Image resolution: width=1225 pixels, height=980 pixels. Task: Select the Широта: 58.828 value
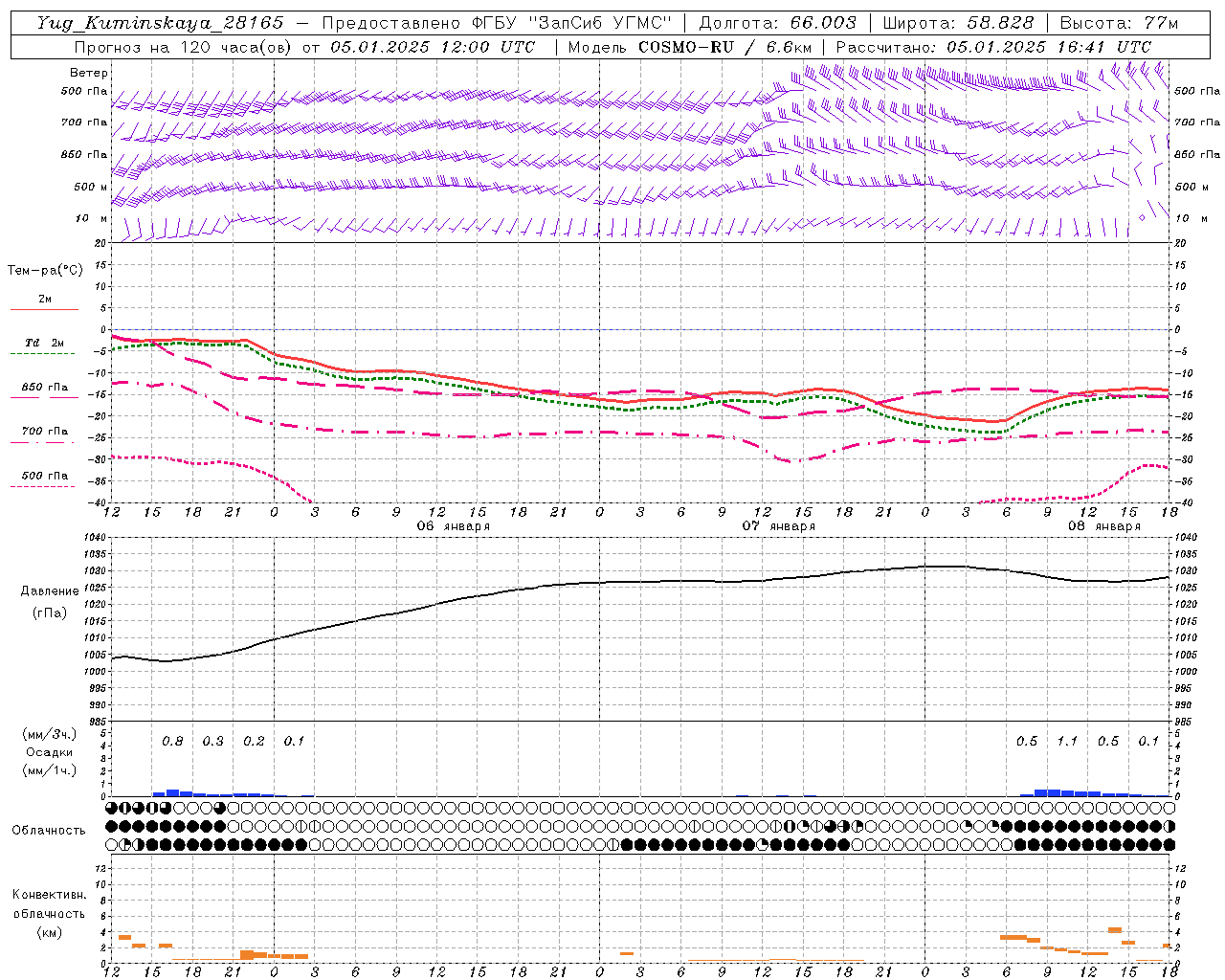[958, 23]
